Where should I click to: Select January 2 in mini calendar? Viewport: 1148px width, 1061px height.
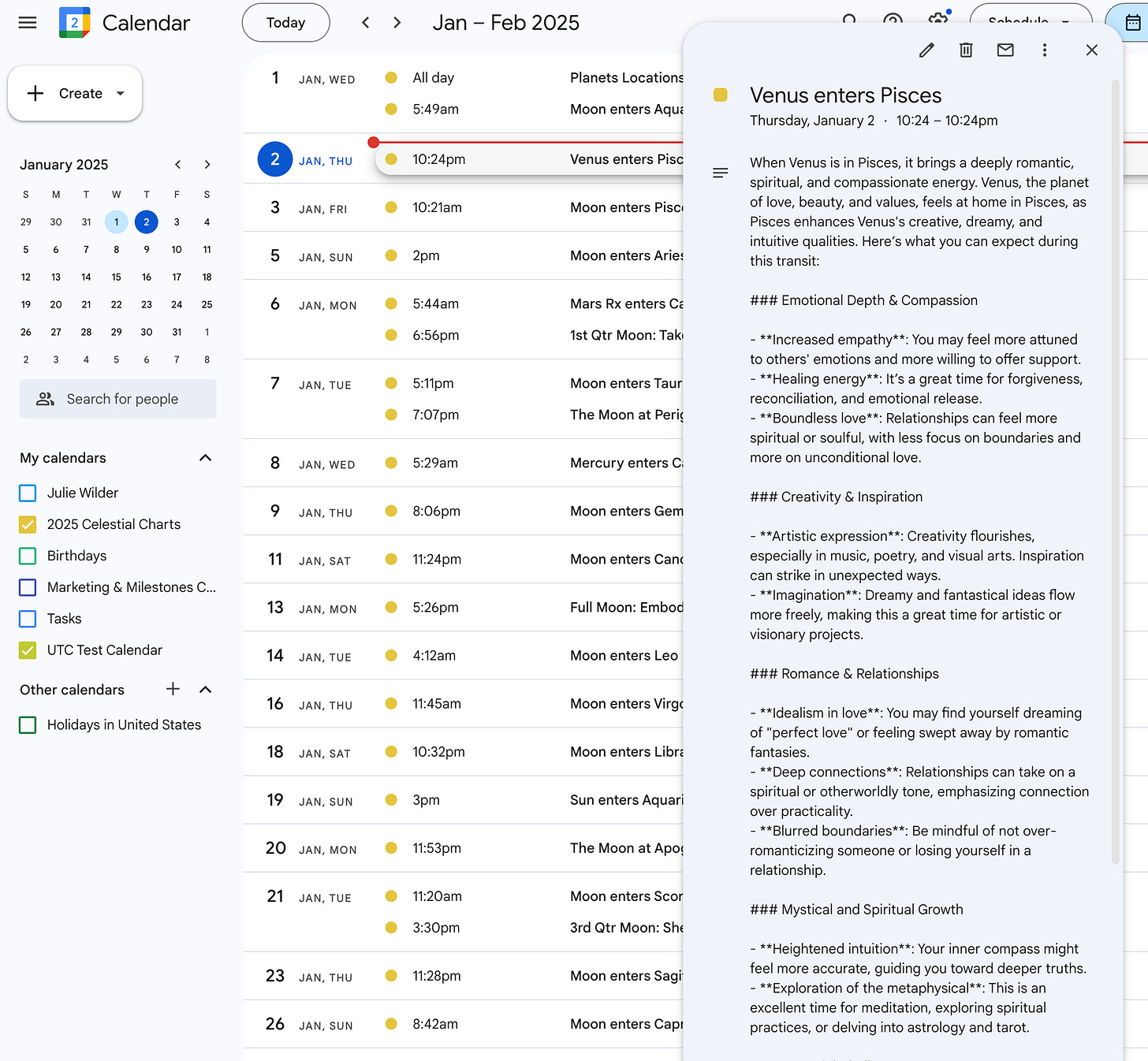point(147,222)
